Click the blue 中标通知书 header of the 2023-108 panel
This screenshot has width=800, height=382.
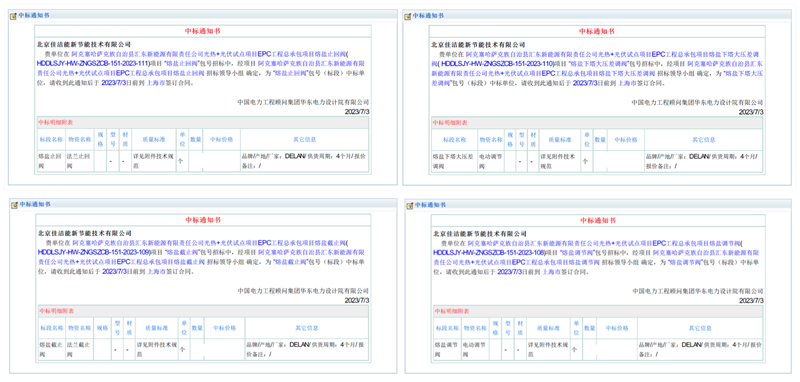coord(429,205)
